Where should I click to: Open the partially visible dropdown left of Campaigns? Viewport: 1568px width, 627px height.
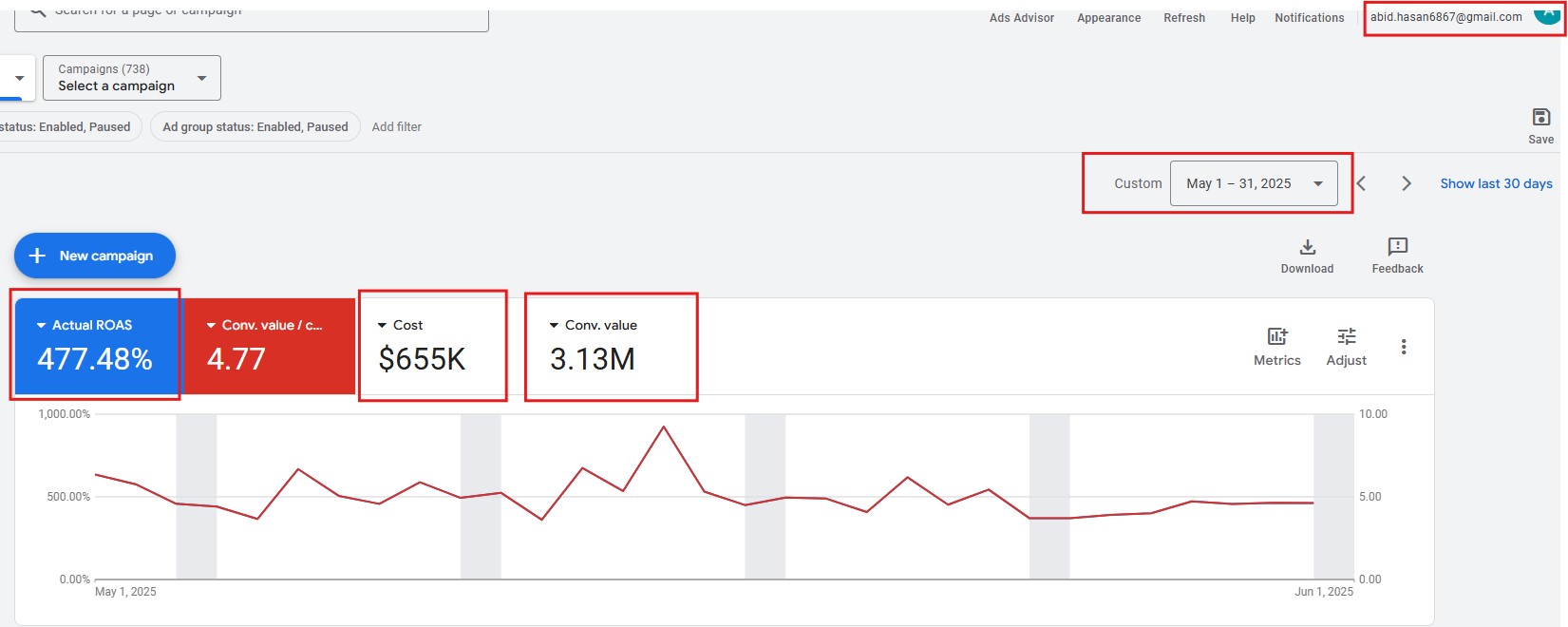pos(18,78)
